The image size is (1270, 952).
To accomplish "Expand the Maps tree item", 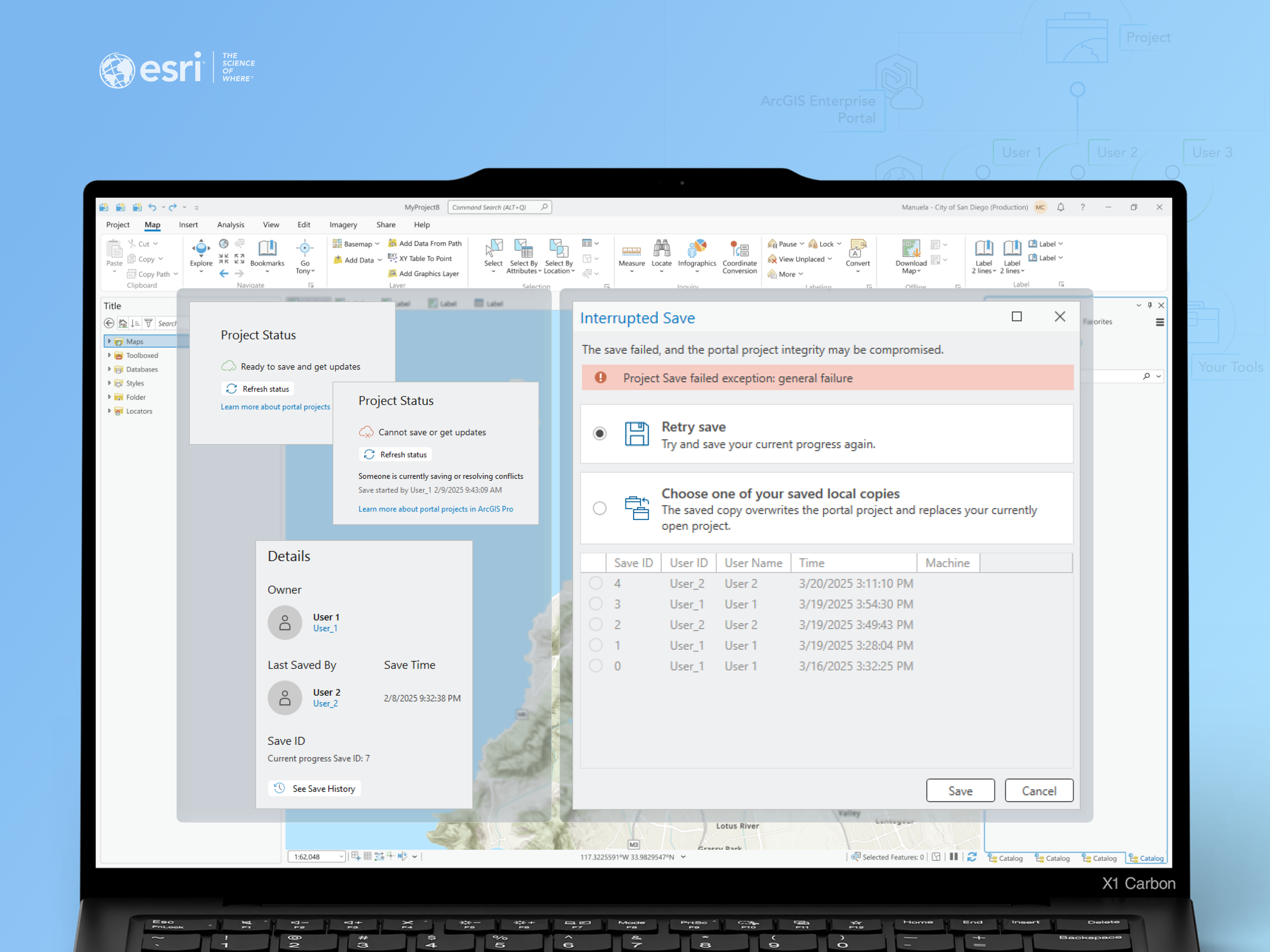I will [109, 341].
